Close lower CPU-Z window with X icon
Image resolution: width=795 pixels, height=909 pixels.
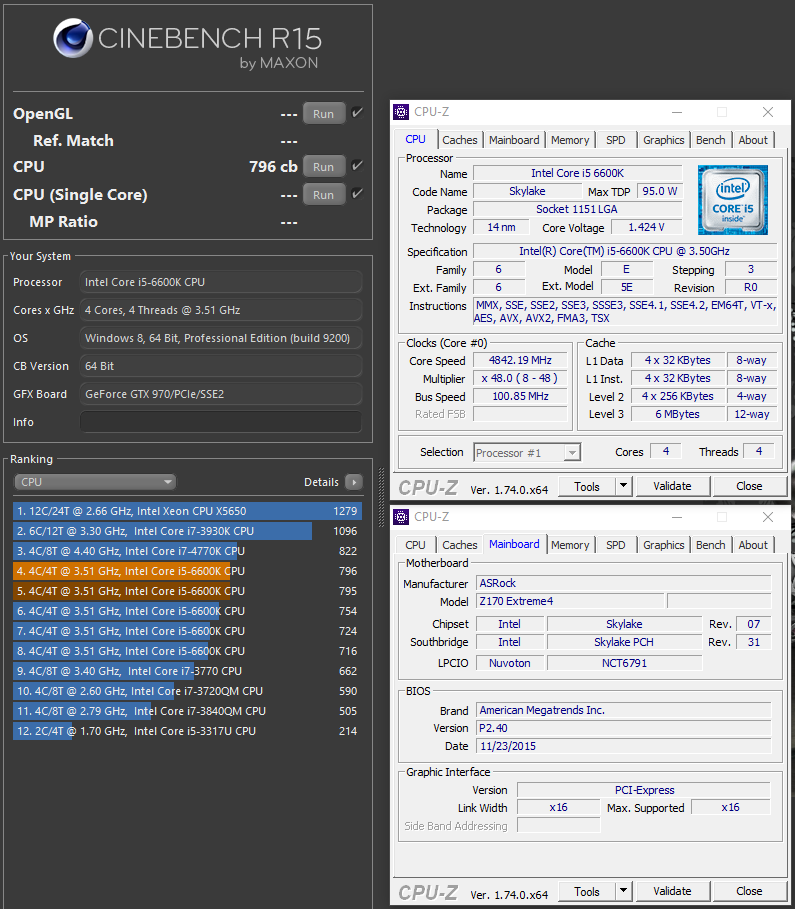coord(768,517)
